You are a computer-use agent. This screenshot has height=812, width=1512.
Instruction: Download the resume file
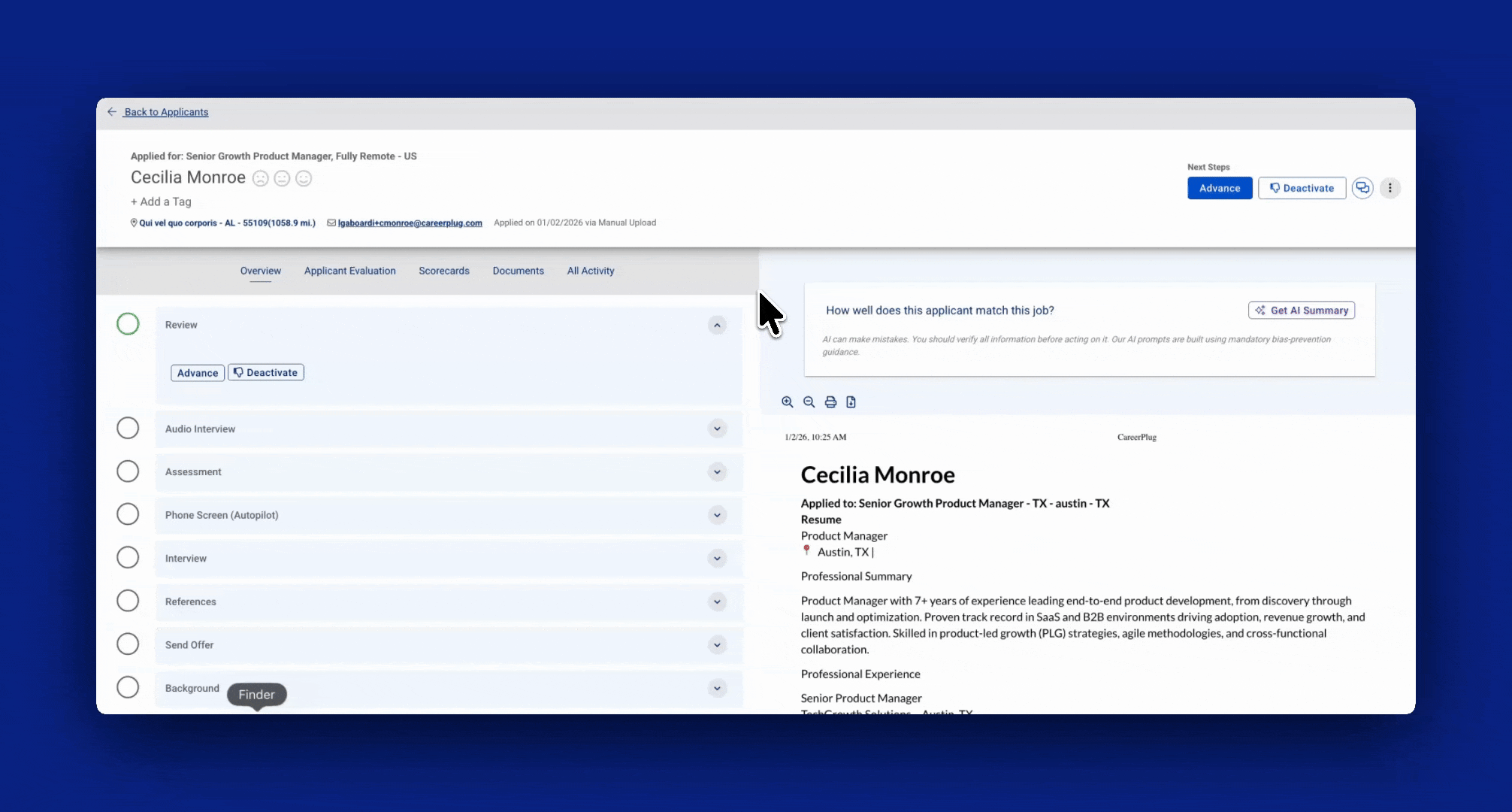pyautogui.click(x=851, y=402)
